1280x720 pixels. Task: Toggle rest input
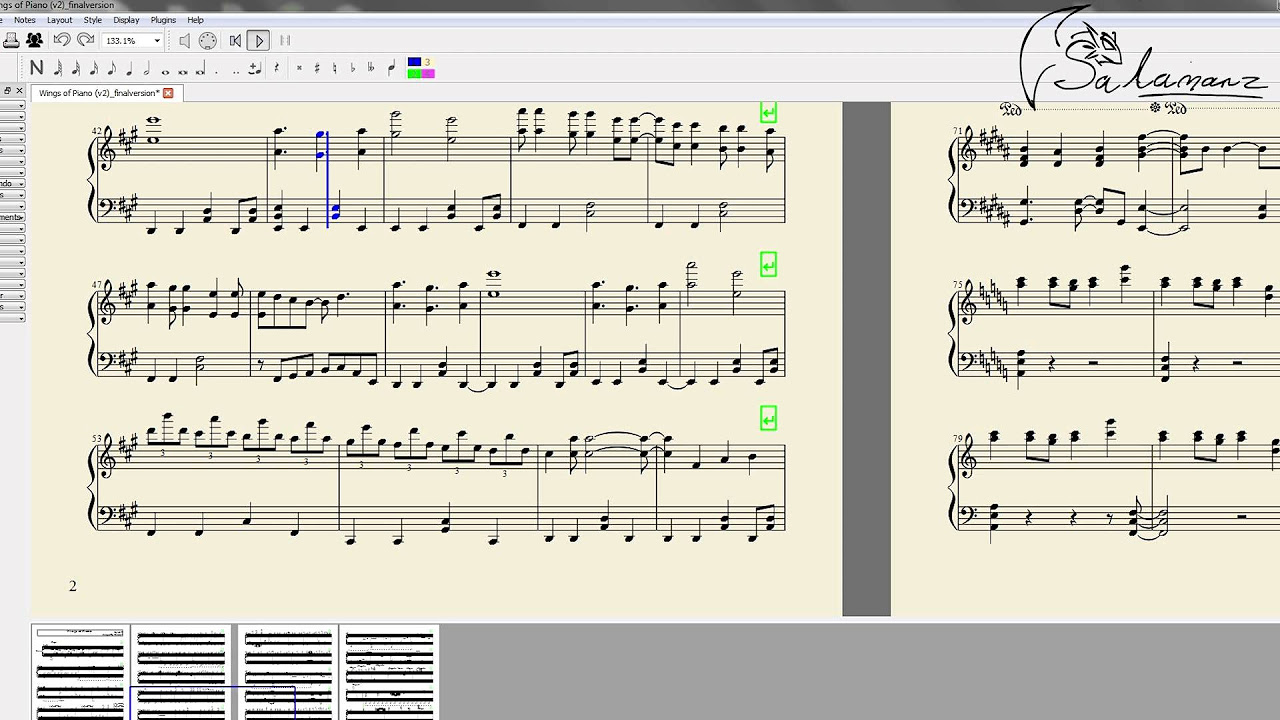[x=276, y=68]
